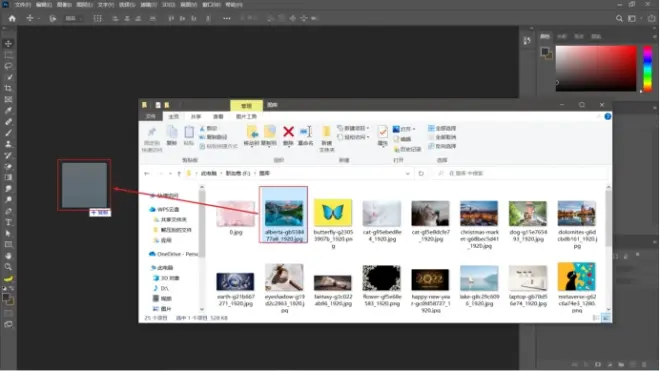This screenshot has width=660, height=371.
Task: Expand the 复制到 (Copy to) dropdown
Action: (269, 147)
